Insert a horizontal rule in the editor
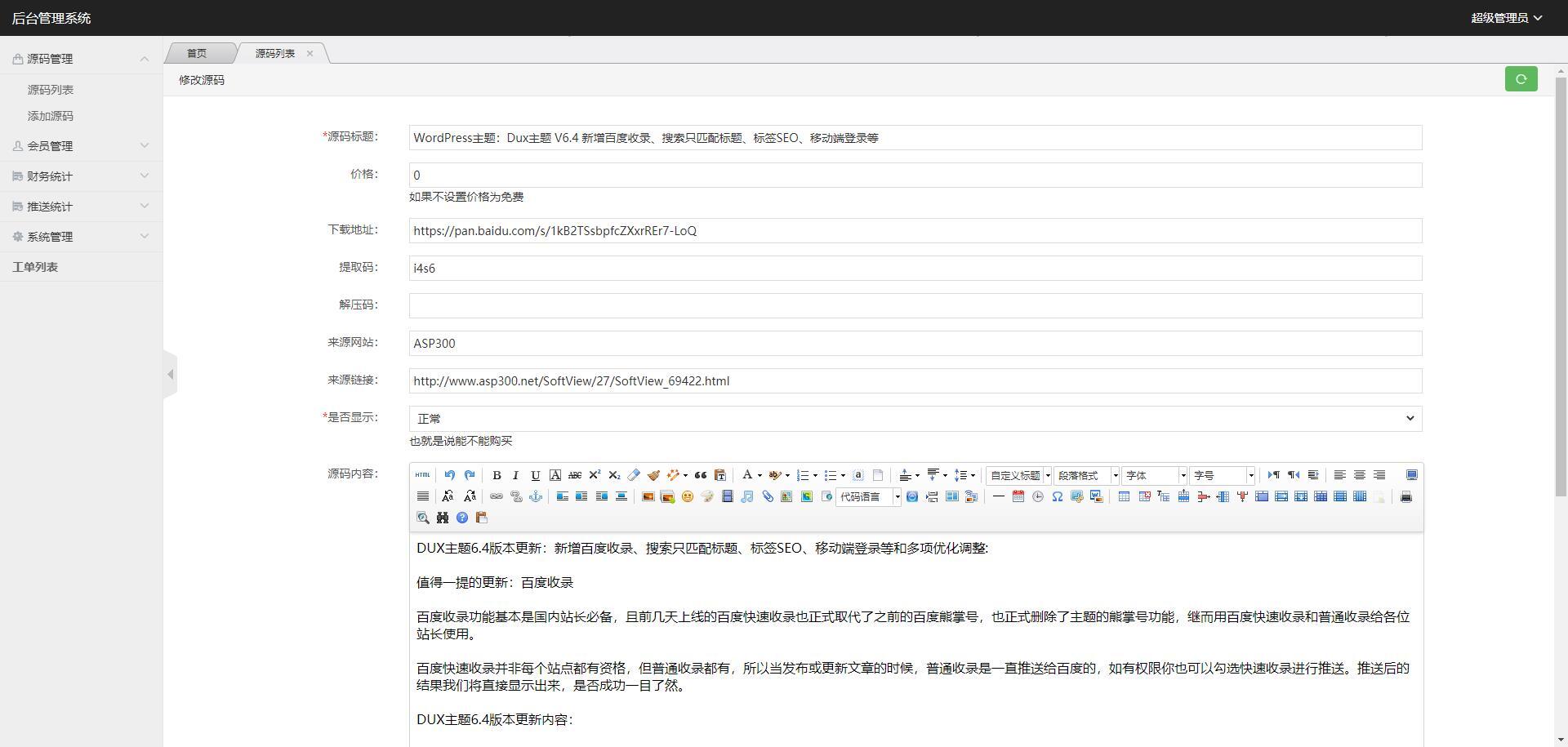 [998, 496]
